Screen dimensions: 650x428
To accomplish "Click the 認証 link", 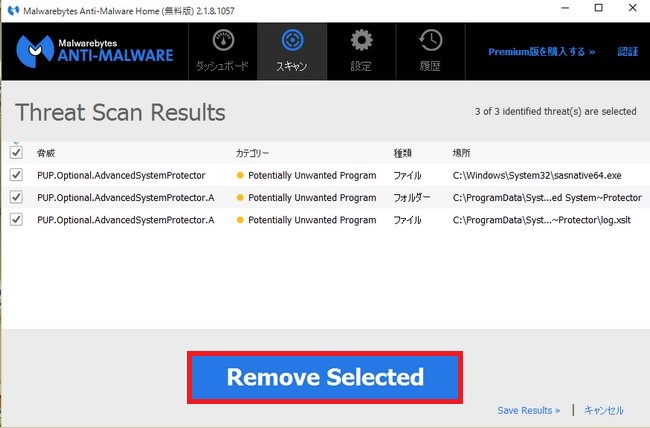I will coord(628,51).
